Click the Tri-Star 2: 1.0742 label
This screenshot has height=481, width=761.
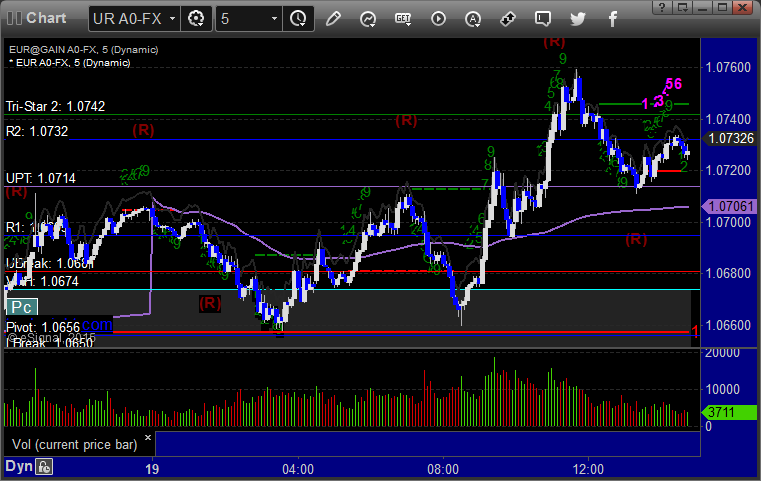click(x=55, y=106)
